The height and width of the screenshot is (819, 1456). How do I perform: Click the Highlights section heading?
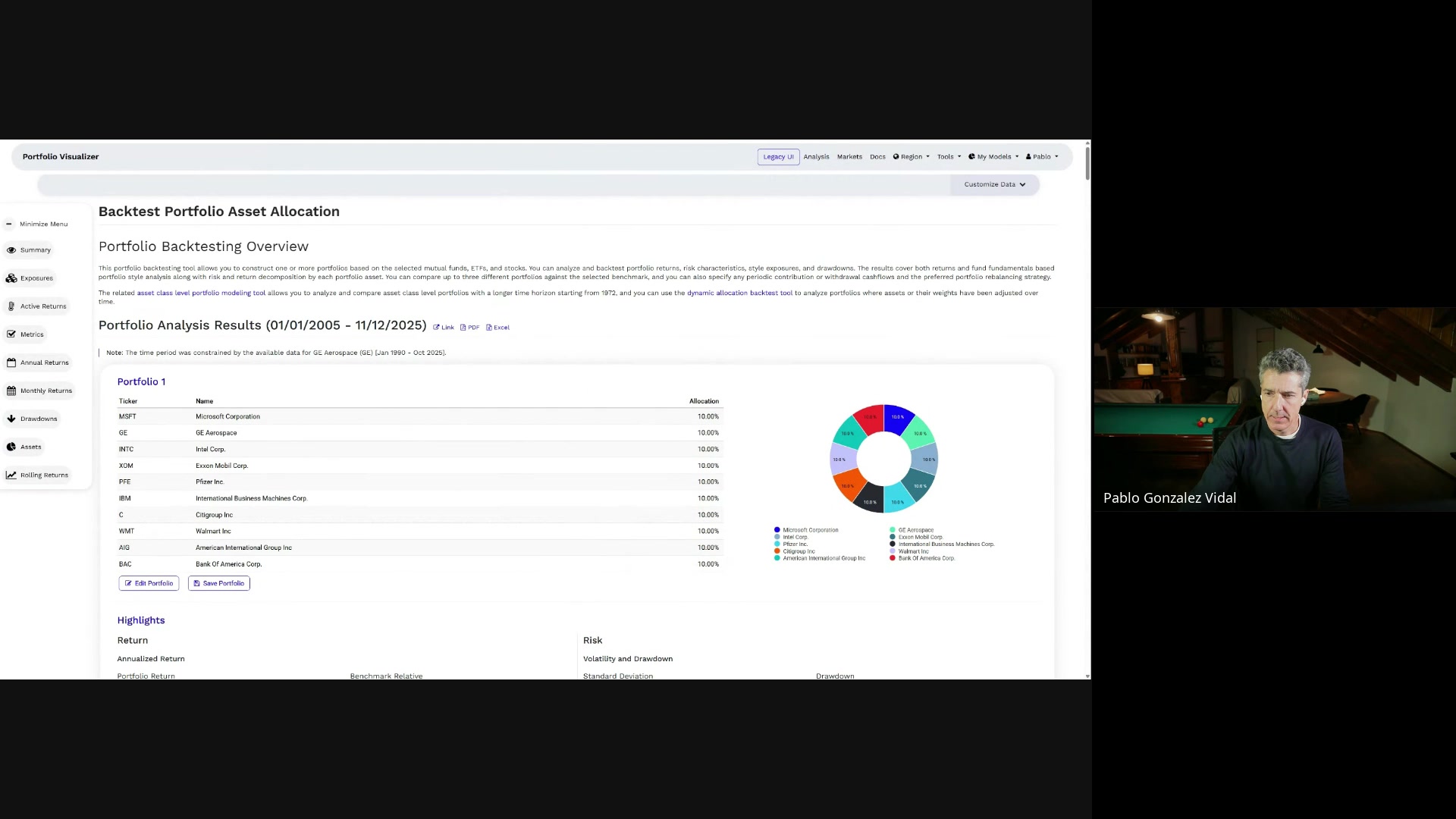(x=141, y=620)
